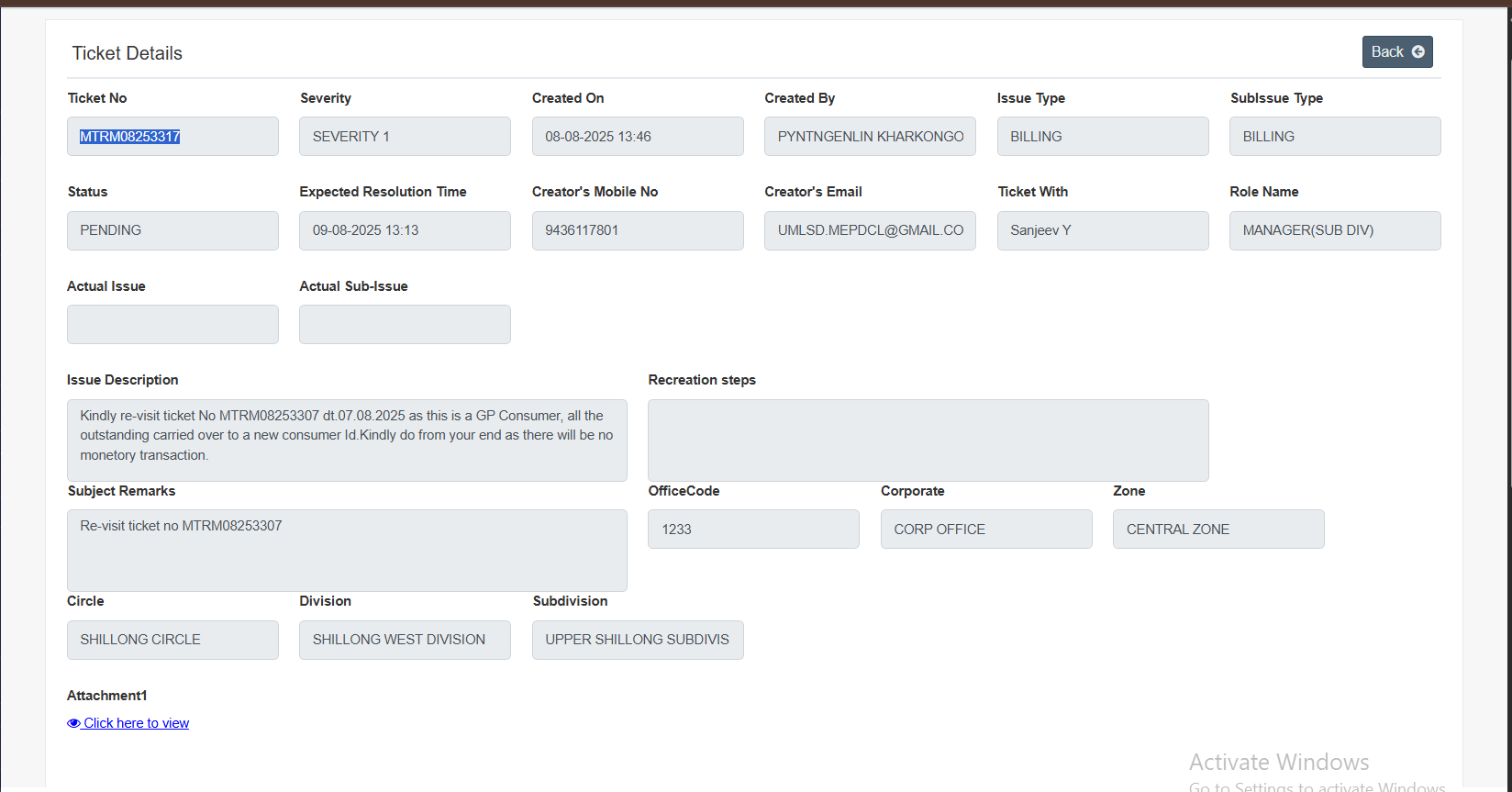Click the Back arrow icon button

pos(1417,52)
